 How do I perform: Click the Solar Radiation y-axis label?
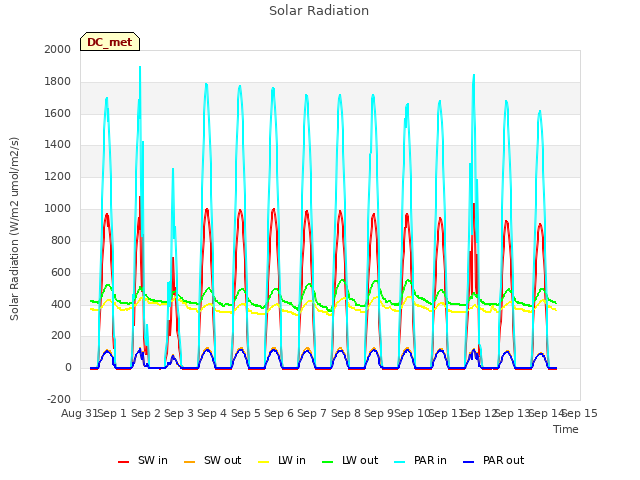14,229
